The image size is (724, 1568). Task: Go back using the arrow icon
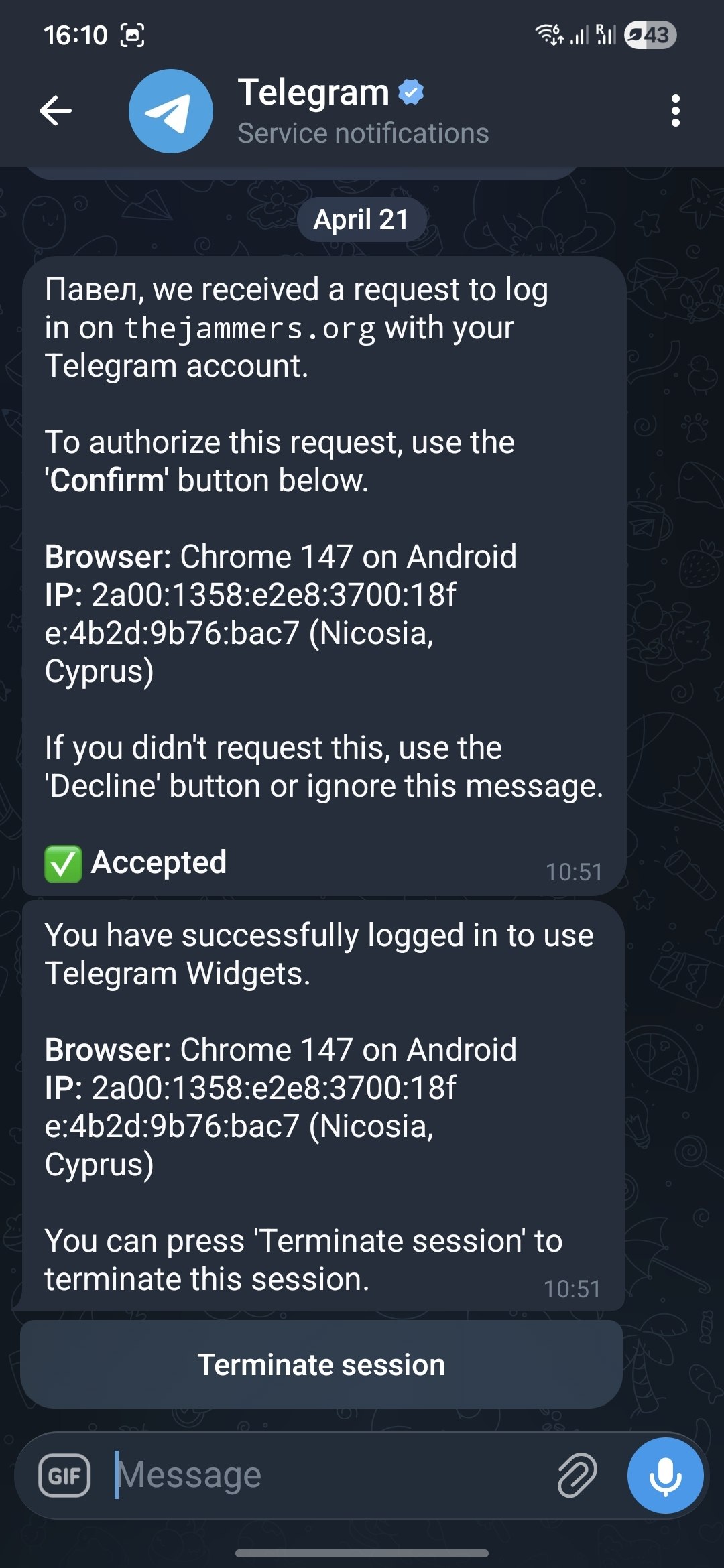(56, 111)
